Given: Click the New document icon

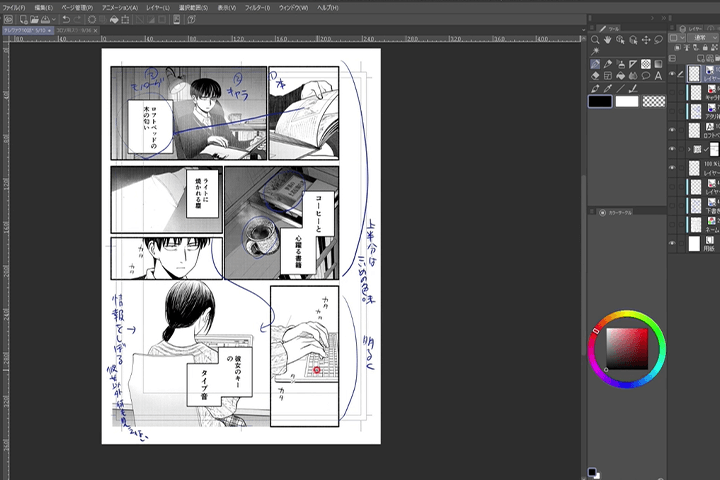Looking at the screenshot, I should (x=23, y=19).
